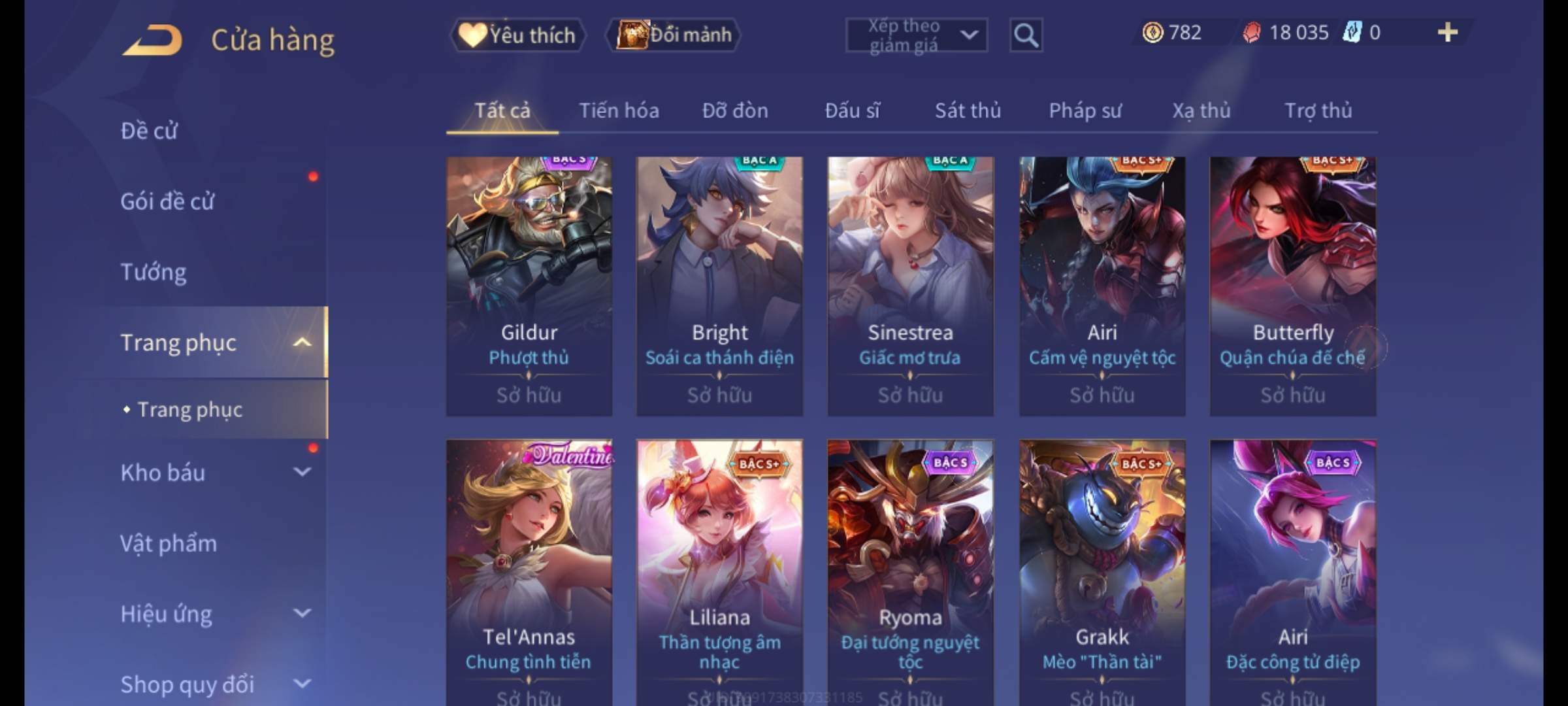
Task: Expand the Hiệu ứng sidebar section
Action: tap(302, 613)
